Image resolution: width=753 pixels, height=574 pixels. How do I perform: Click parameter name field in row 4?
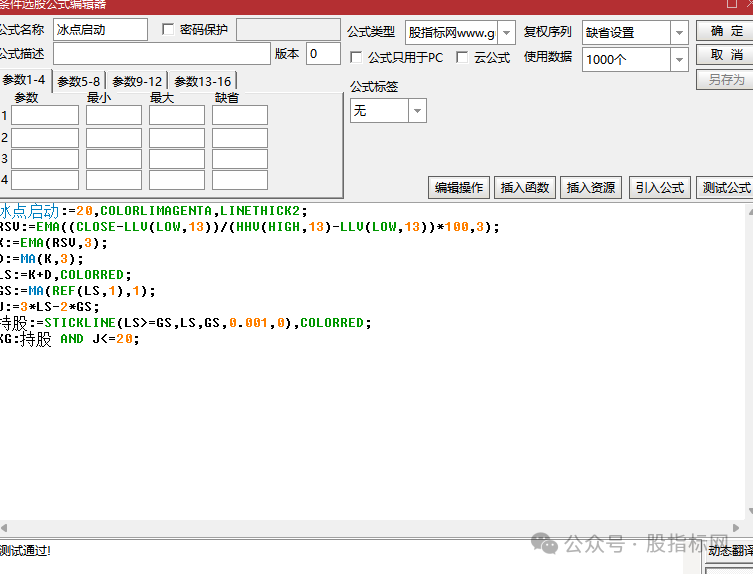click(45, 180)
